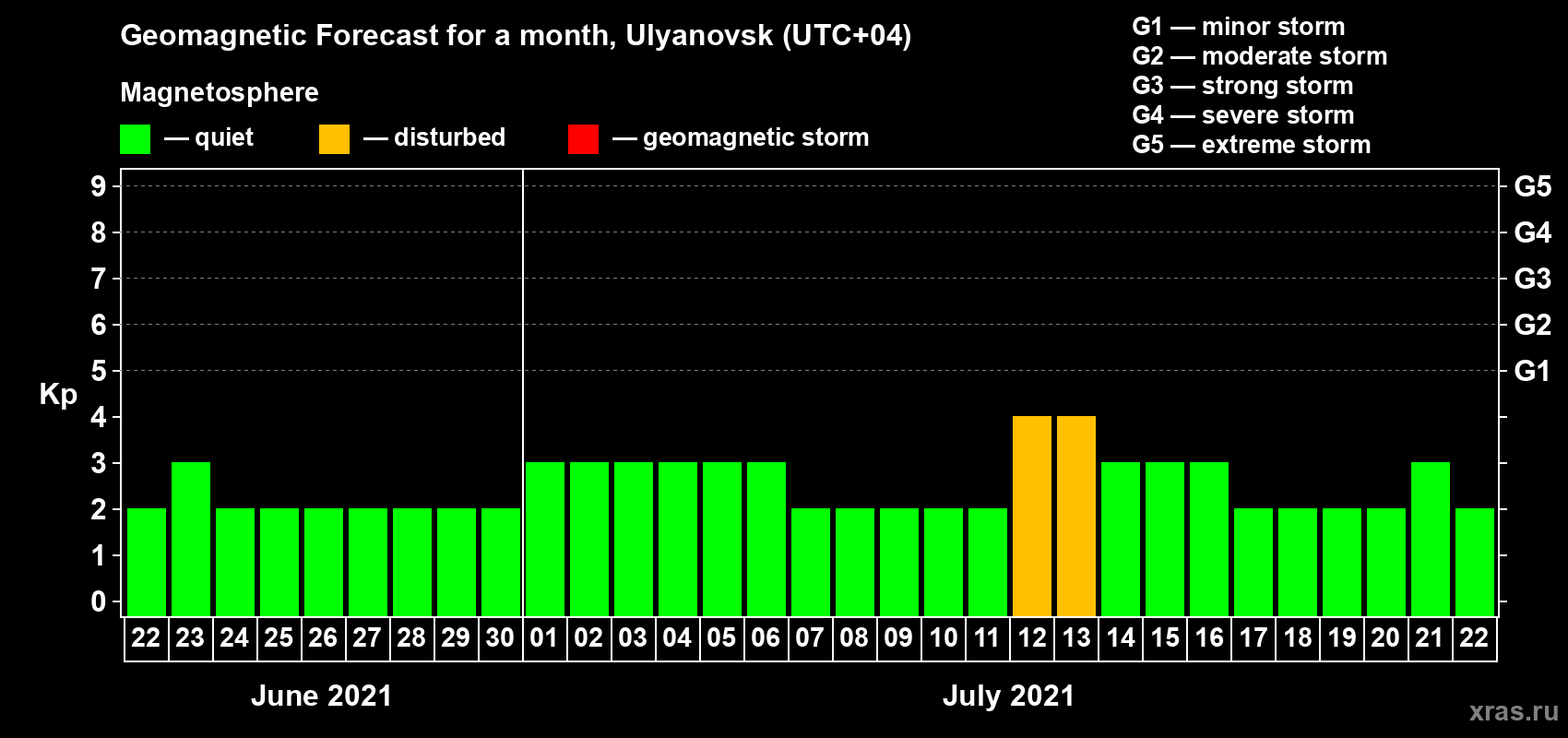This screenshot has height=738, width=1568.
Task: Click the green bar for June 23
Action: point(191,539)
